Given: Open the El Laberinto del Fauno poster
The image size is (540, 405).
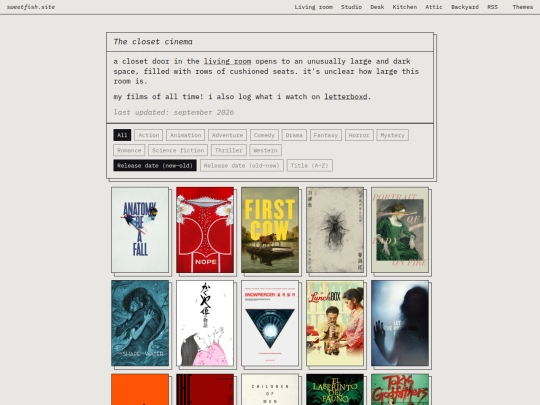Looking at the screenshot, I should pyautogui.click(x=335, y=390).
